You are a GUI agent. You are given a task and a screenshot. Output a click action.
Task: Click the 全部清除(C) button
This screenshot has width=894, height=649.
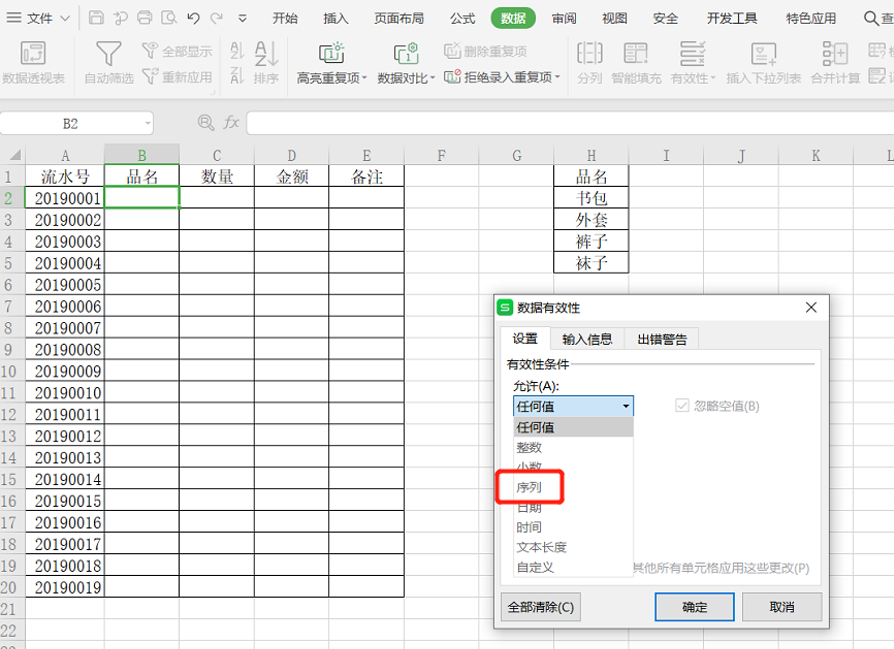(541, 607)
